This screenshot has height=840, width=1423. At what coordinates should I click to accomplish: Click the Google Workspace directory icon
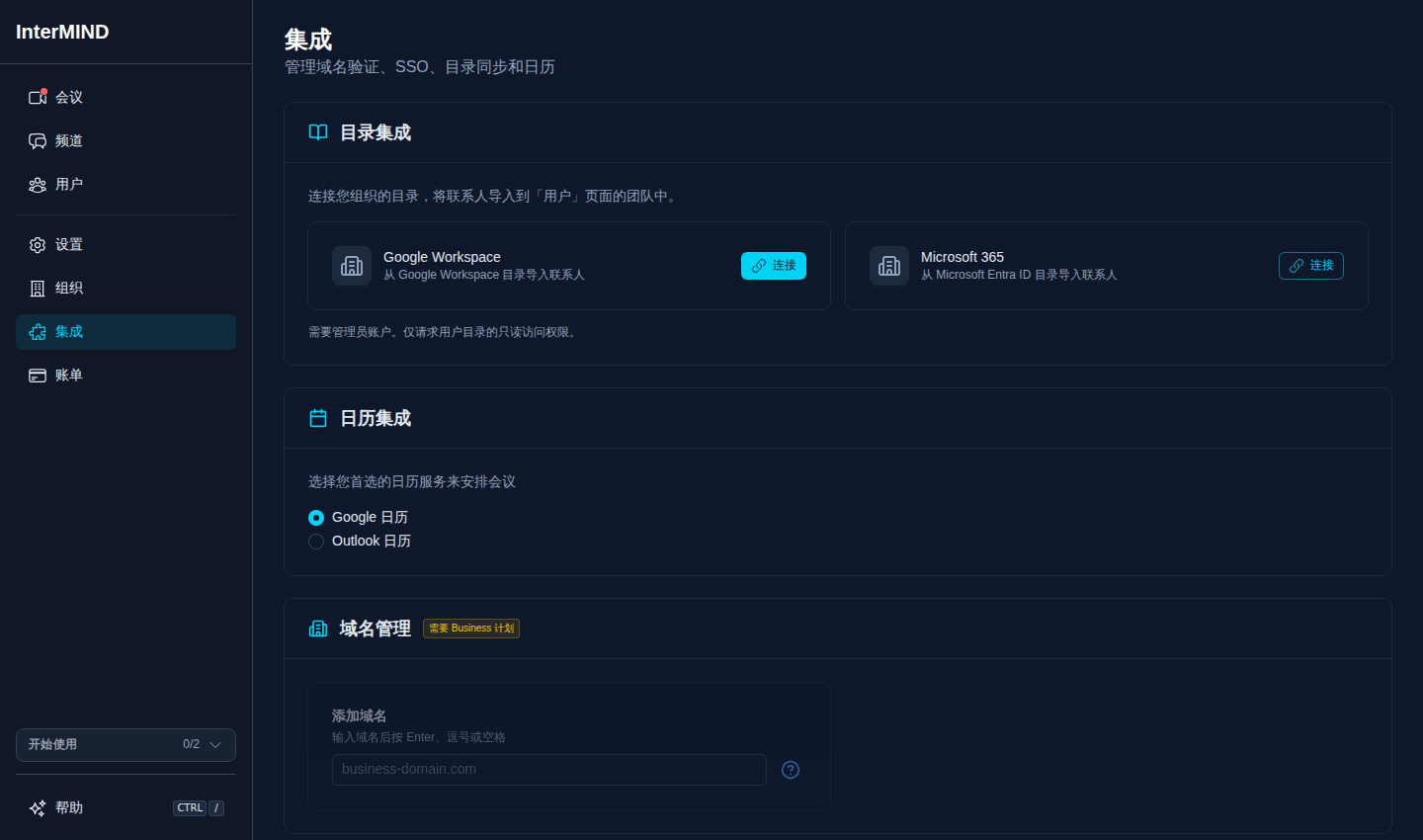click(352, 266)
